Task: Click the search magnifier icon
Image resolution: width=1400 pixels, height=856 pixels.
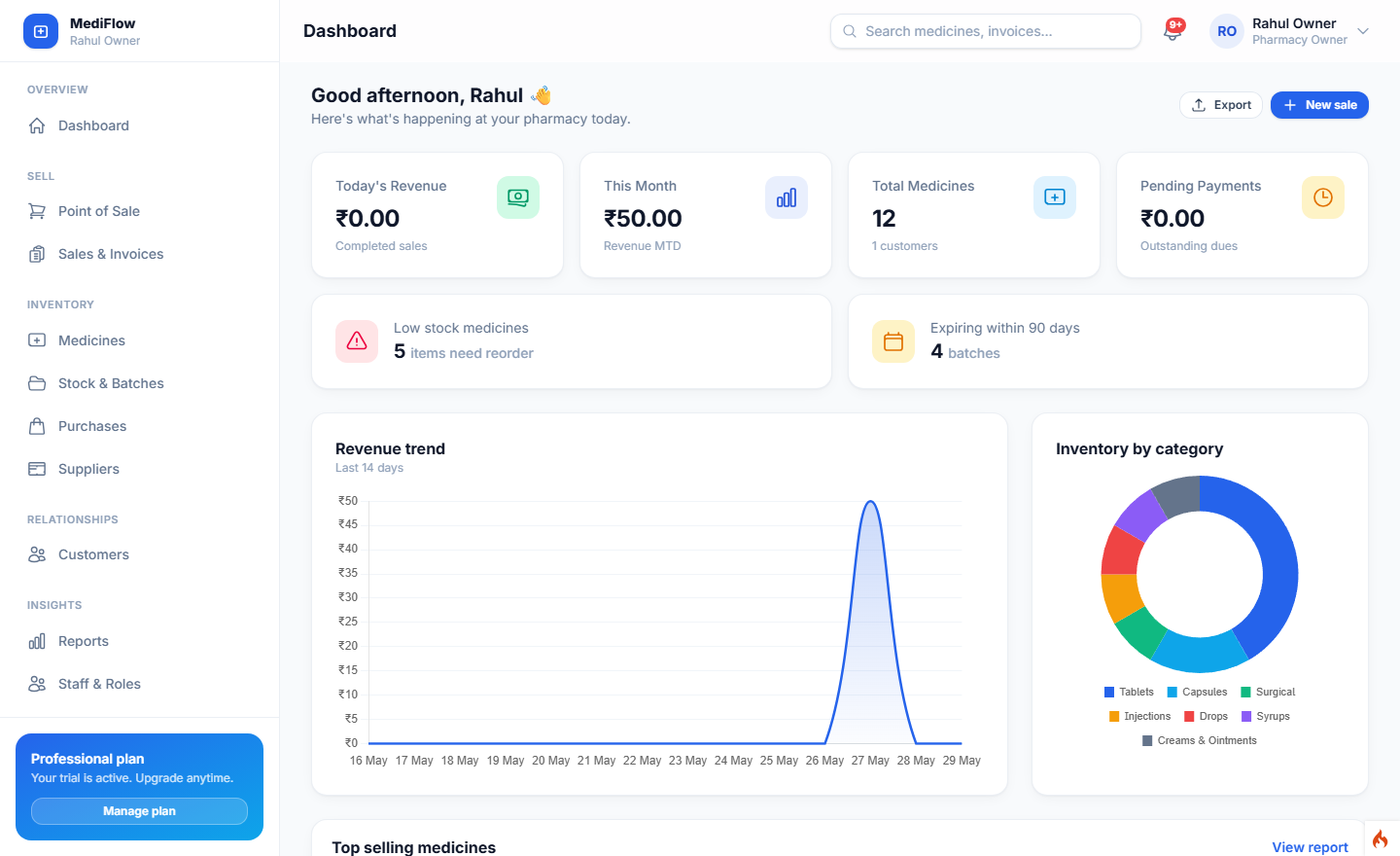Action: 850,31
